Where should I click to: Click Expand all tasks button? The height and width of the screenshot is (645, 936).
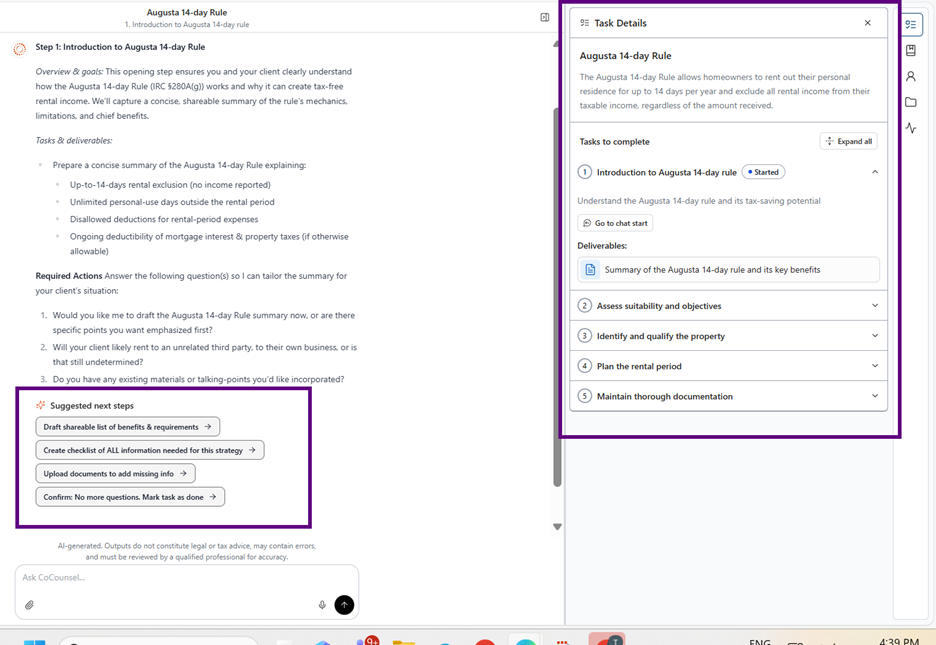click(848, 141)
